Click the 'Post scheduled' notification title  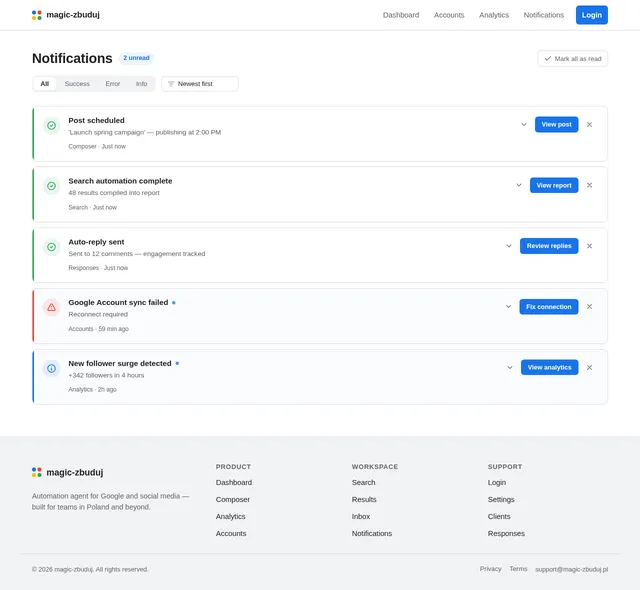click(96, 121)
